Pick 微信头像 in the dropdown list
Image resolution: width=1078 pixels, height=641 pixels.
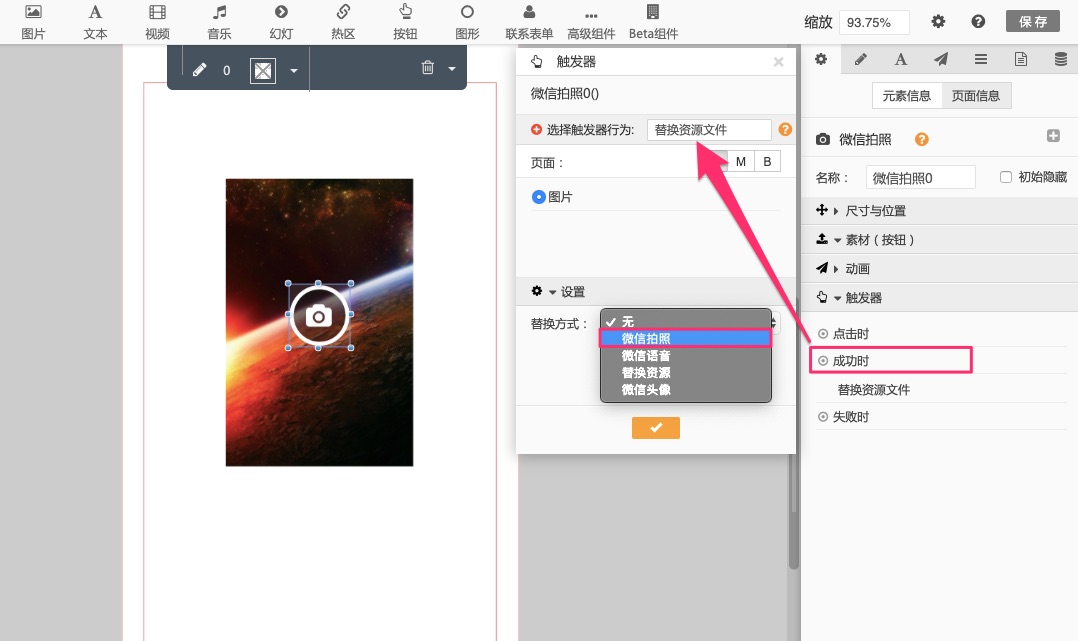coord(645,389)
